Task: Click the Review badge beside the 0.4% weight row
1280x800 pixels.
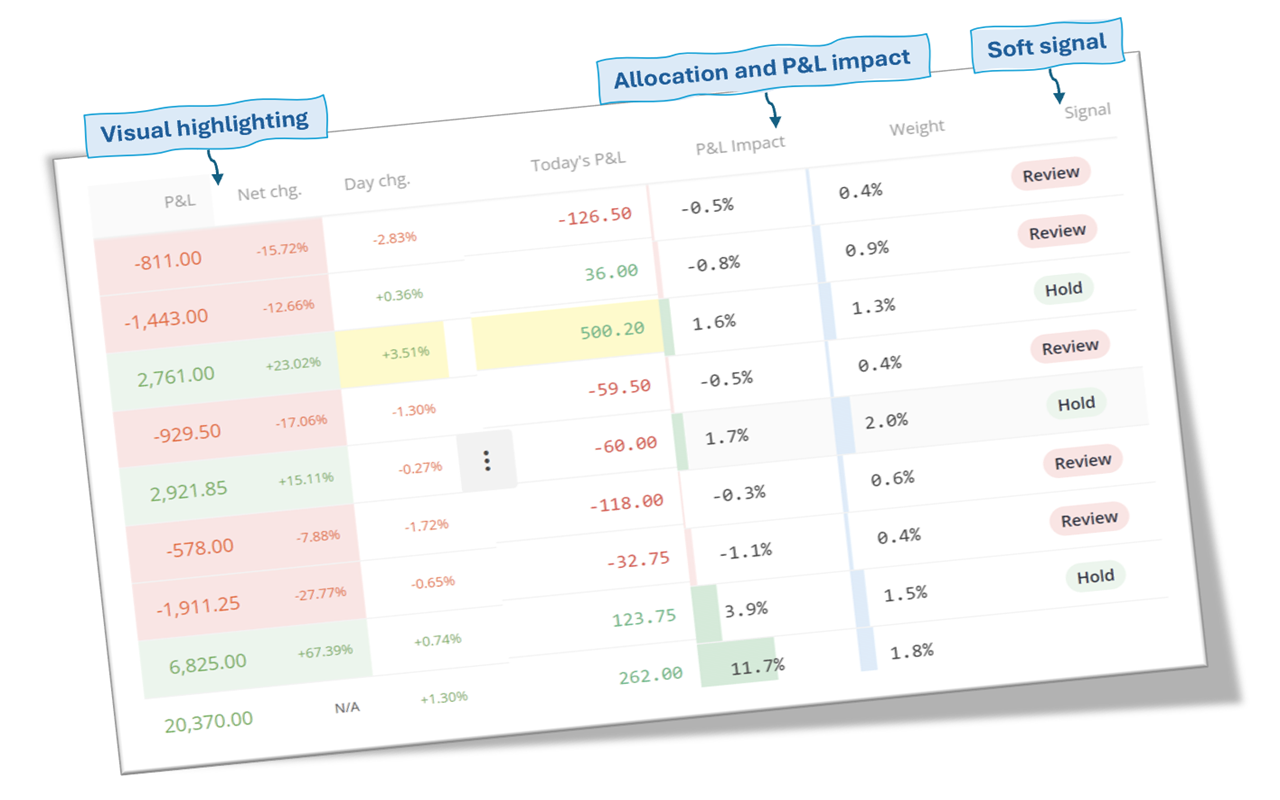Action: click(1071, 347)
